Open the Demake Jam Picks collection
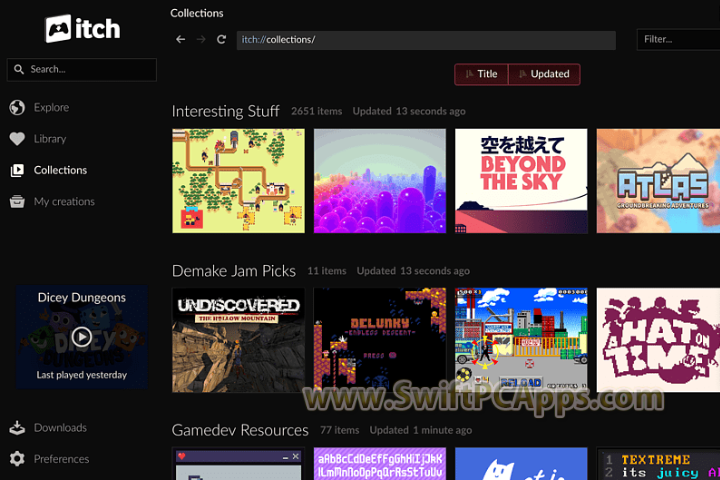 coord(234,271)
